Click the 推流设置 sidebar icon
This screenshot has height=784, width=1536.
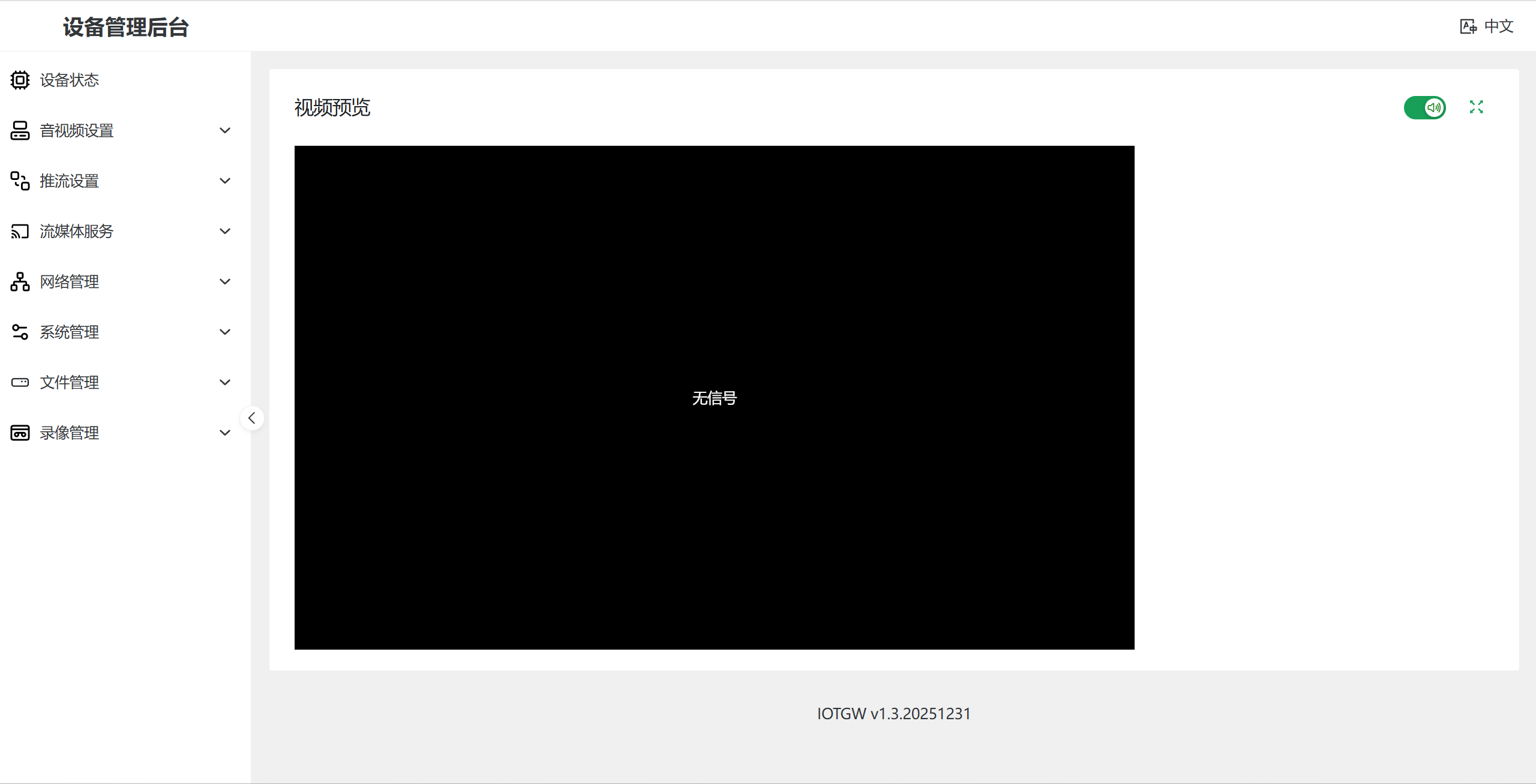(20, 181)
